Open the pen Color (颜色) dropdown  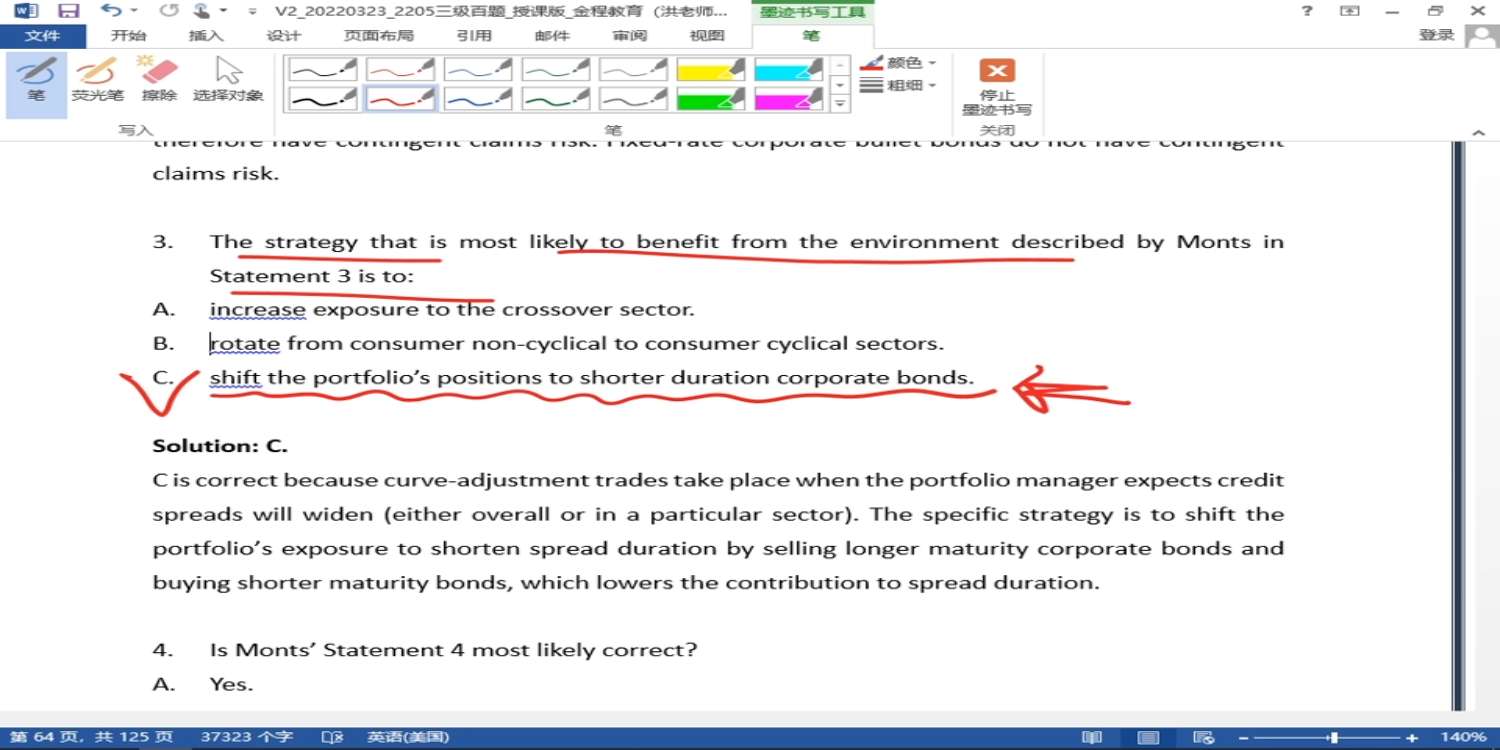pos(898,63)
